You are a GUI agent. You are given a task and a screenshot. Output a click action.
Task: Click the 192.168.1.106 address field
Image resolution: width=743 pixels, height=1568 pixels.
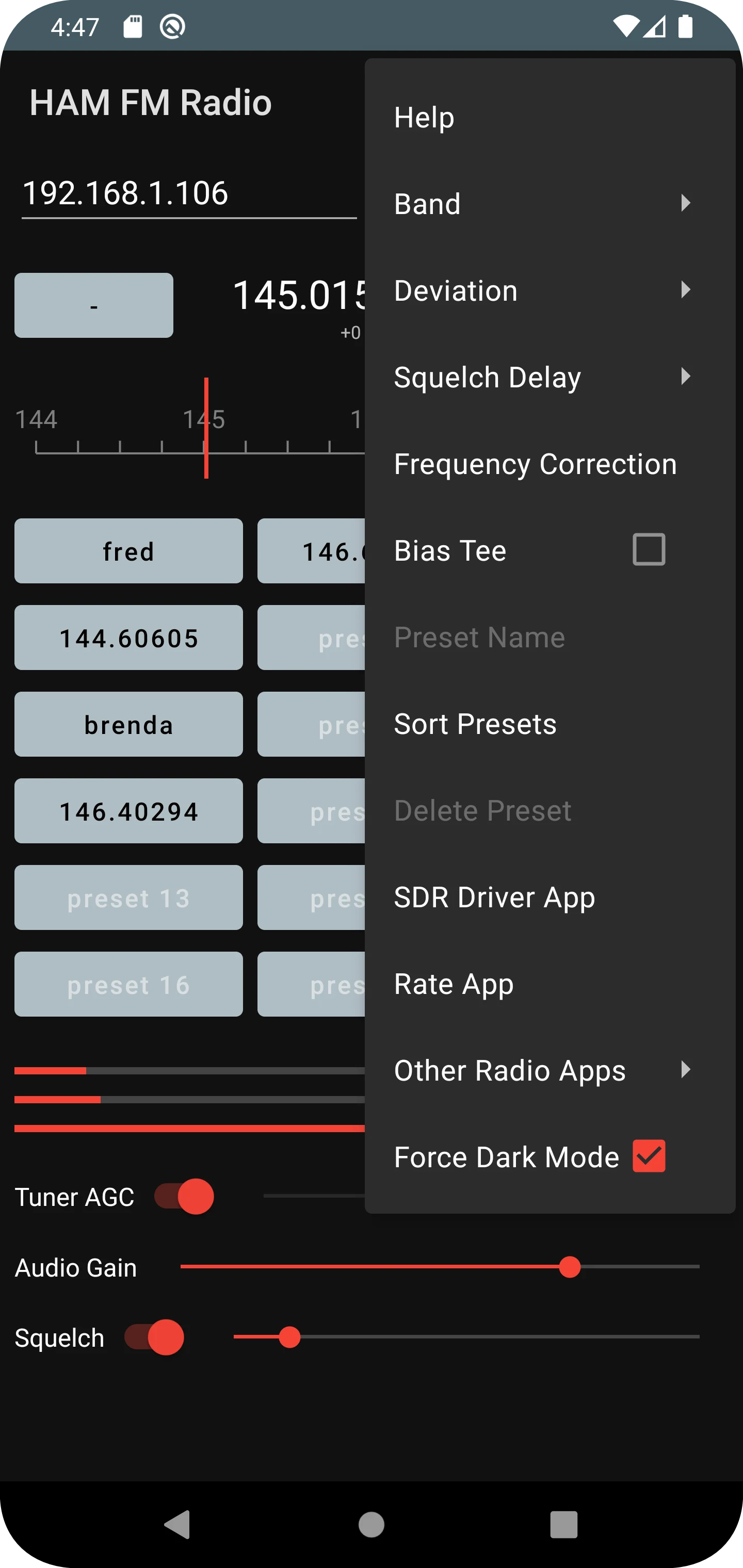pos(189,193)
